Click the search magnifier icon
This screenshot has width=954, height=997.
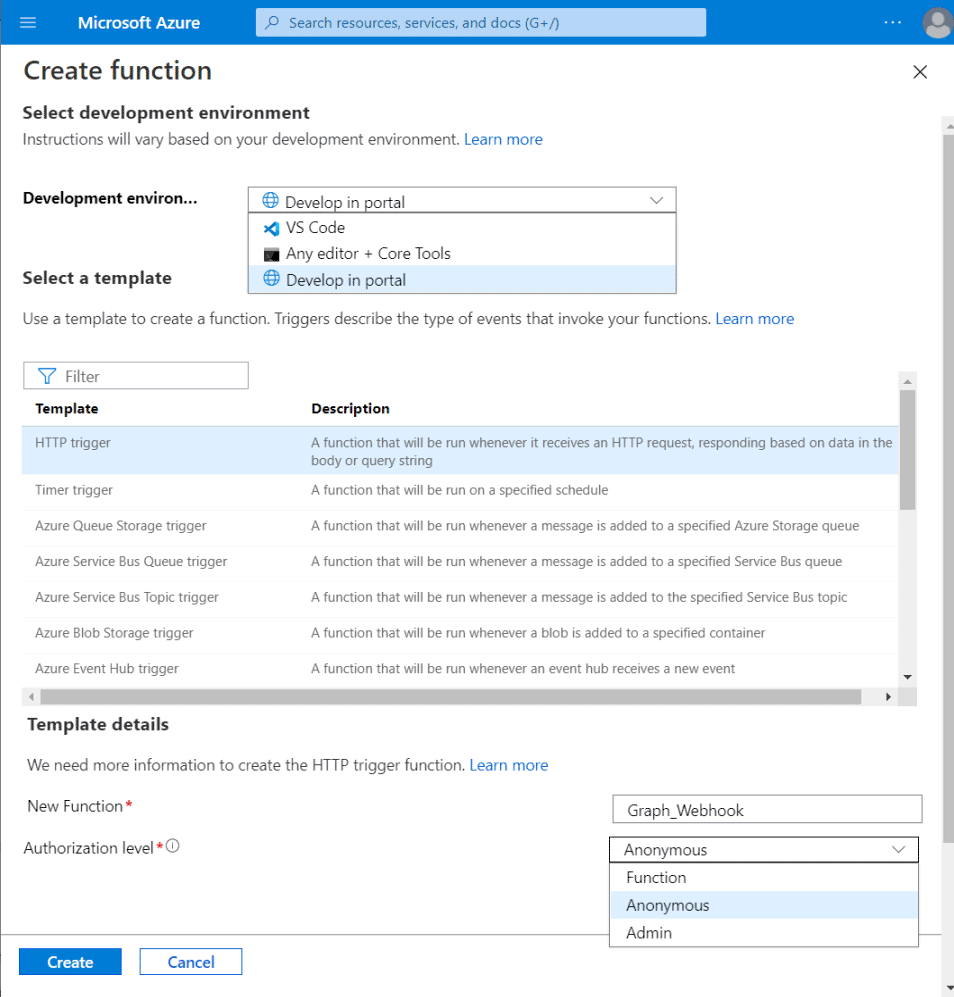click(x=272, y=23)
